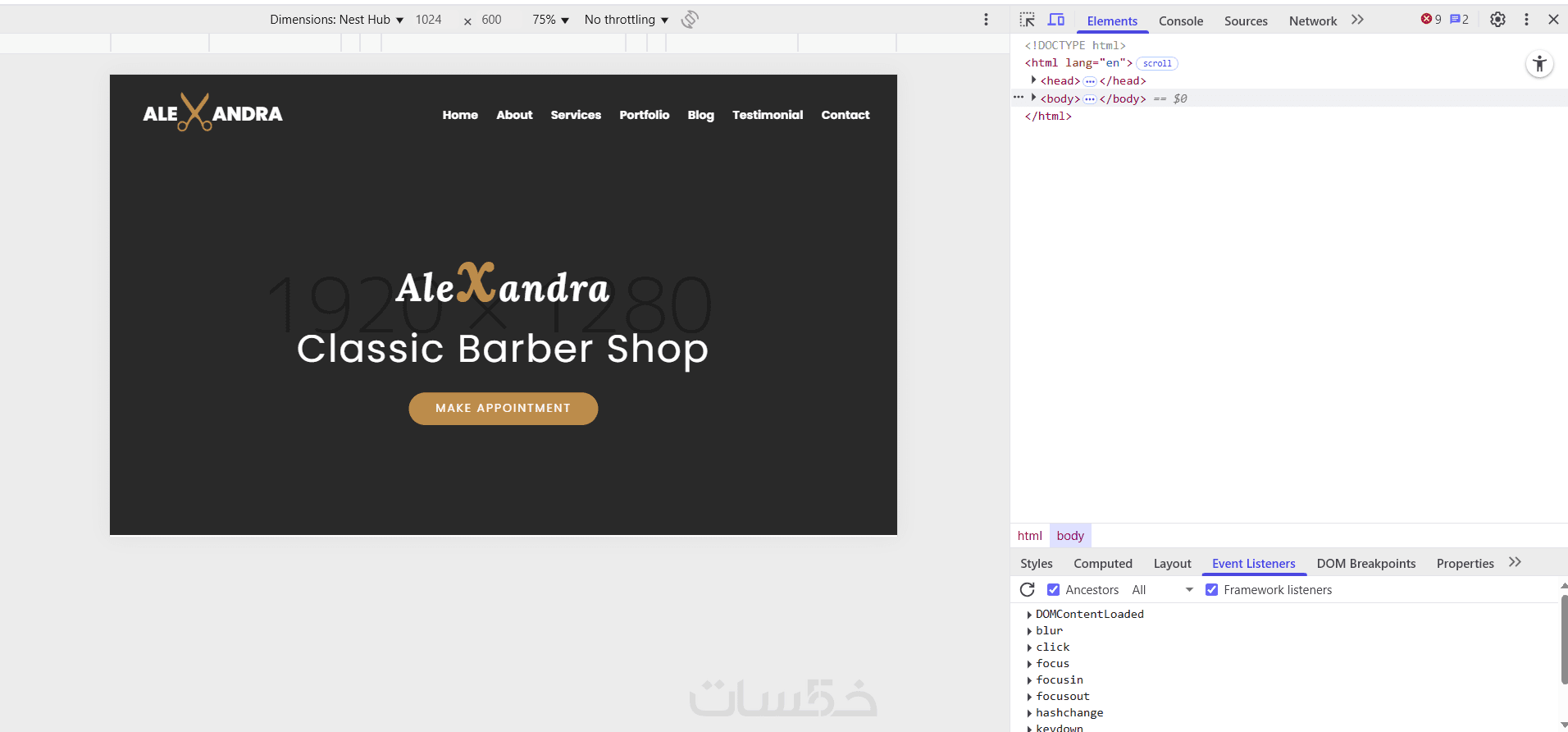Open the 75% zoom dropdown
This screenshot has height=732, width=1568.
(x=550, y=20)
